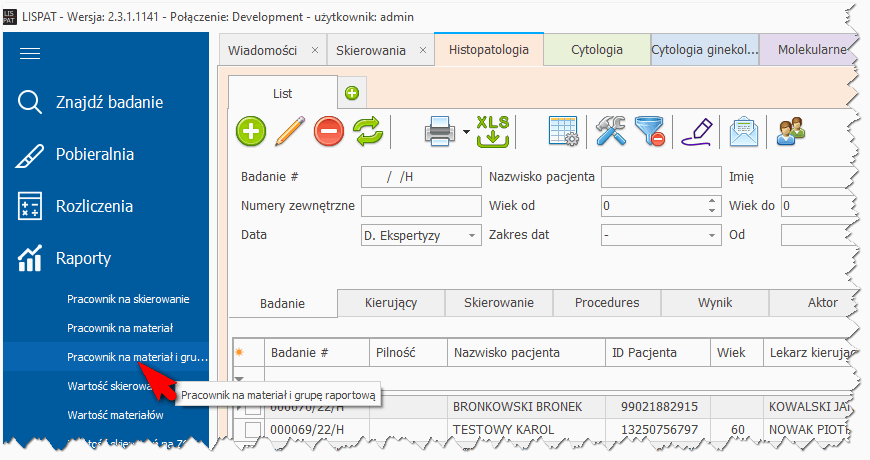The width and height of the screenshot is (870, 460).
Task: Click the red delete record icon
Action: coord(329,131)
